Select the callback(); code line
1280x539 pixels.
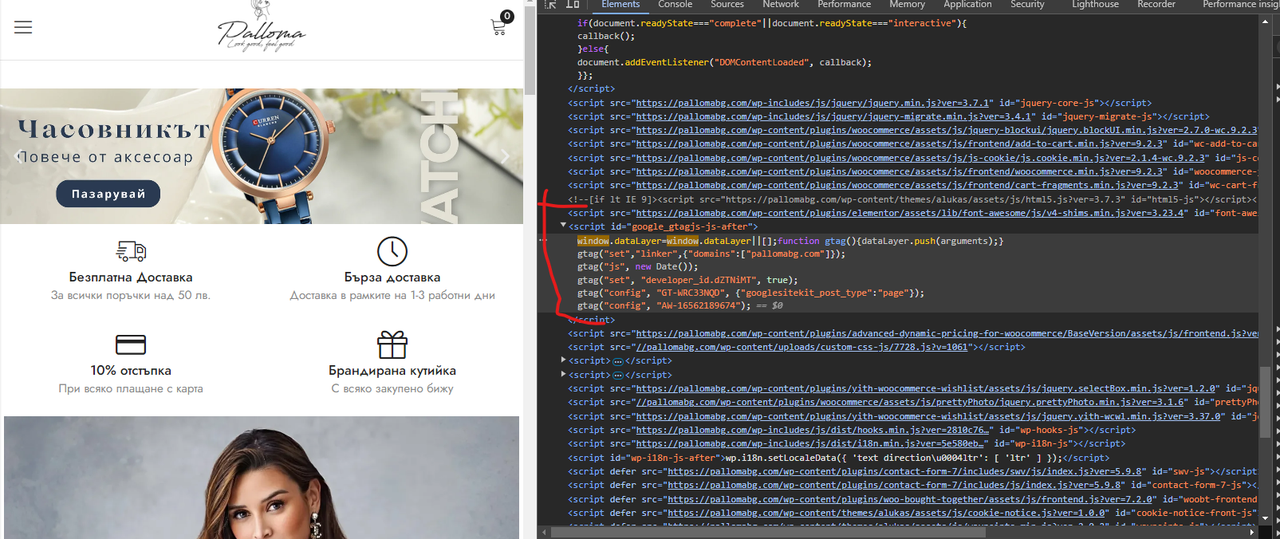pos(606,35)
